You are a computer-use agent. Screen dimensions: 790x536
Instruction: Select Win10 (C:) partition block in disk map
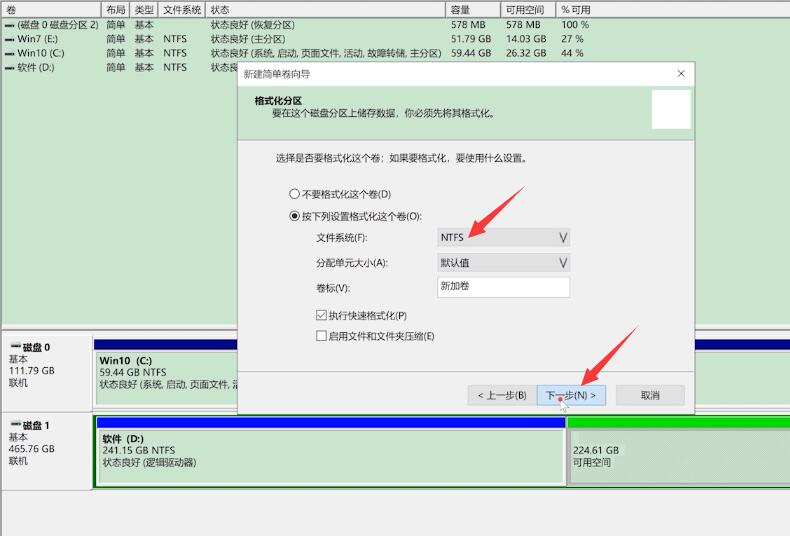tap(166, 377)
